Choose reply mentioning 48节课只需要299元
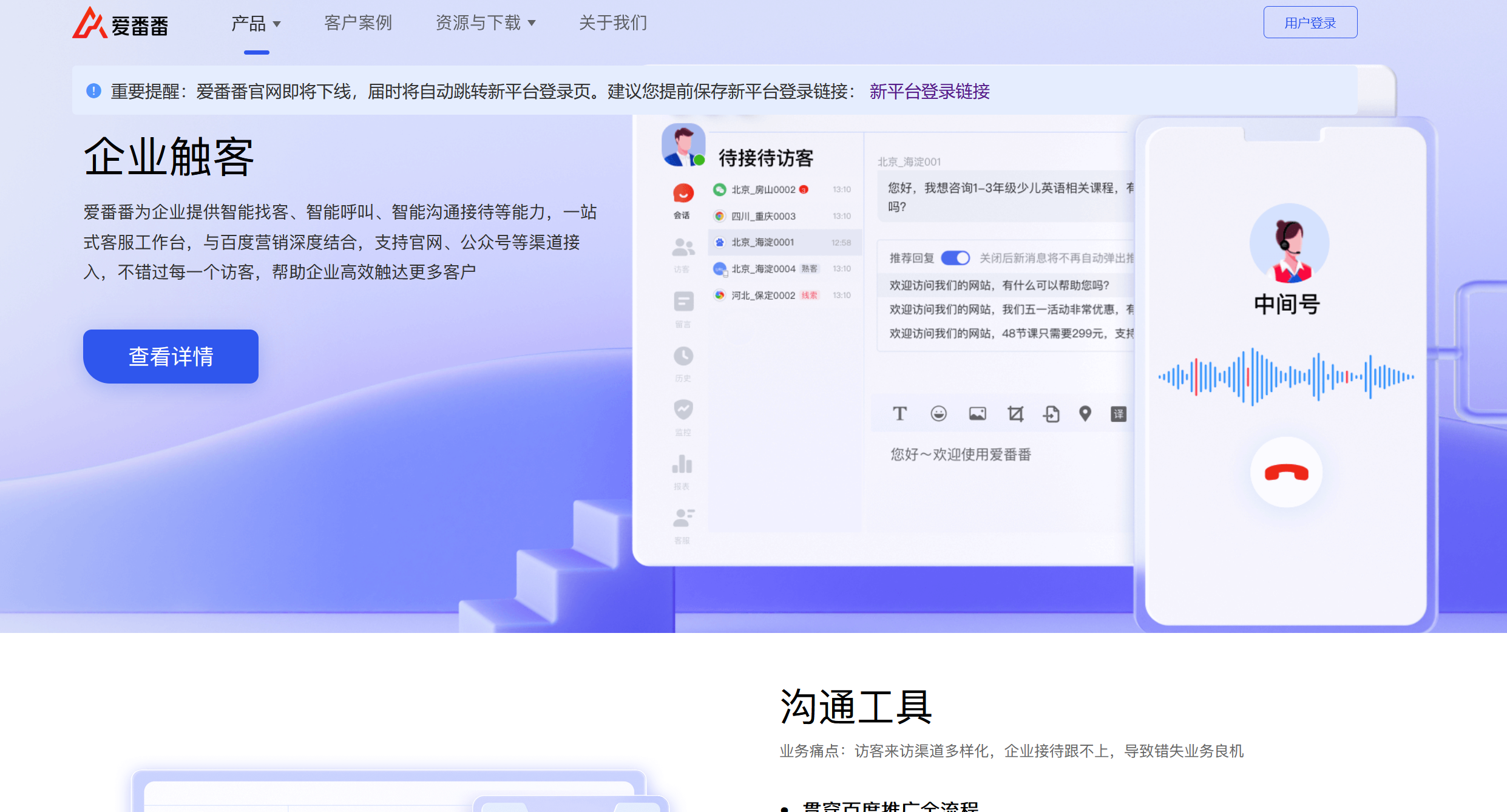The width and height of the screenshot is (1507, 812). 1011,333
